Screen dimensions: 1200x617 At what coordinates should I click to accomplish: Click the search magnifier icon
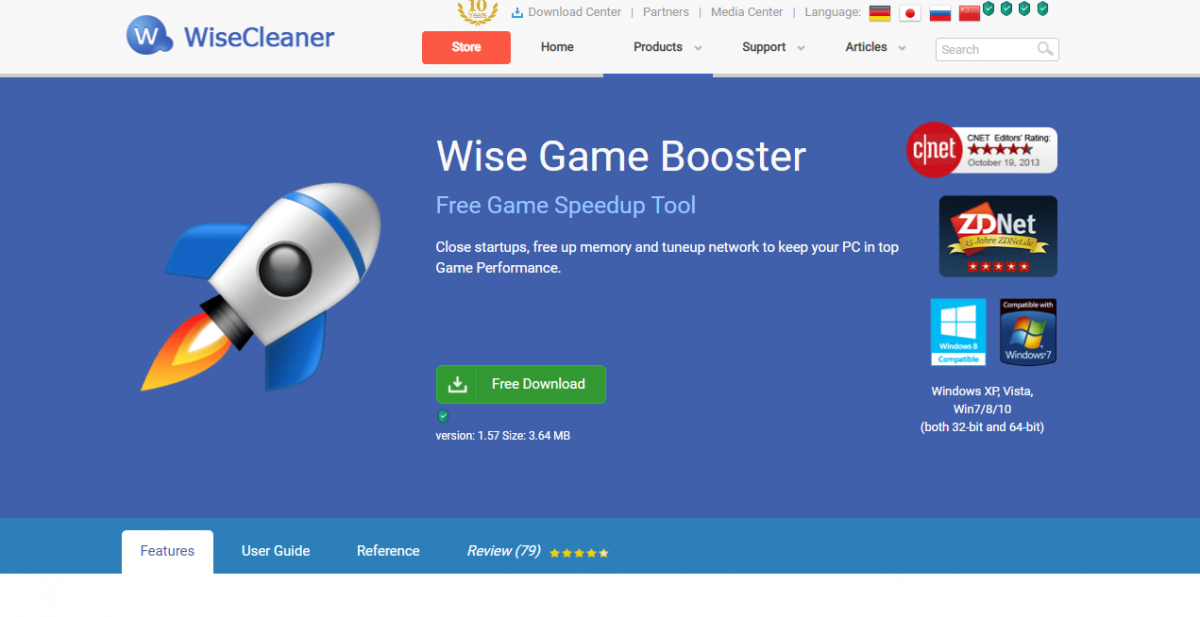click(1046, 49)
